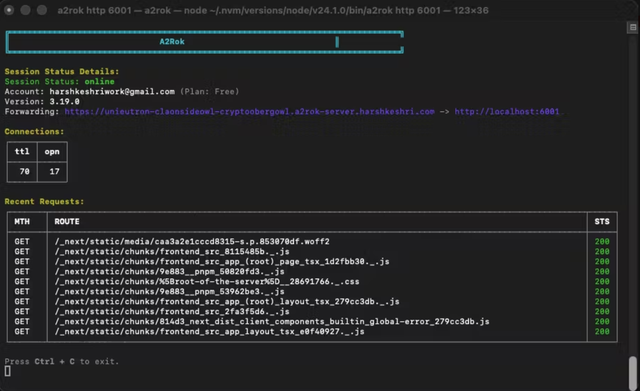Click the 200 status of the global-error row

pyautogui.click(x=602, y=322)
